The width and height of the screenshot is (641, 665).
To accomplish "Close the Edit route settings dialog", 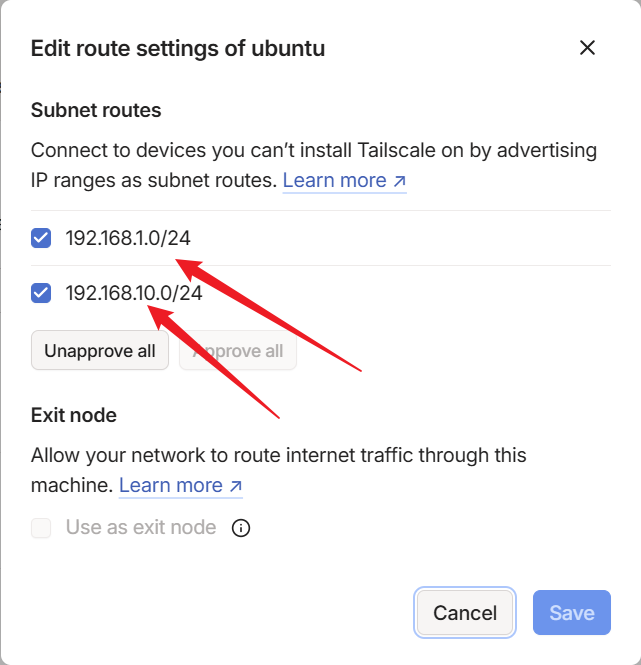I will (587, 48).
